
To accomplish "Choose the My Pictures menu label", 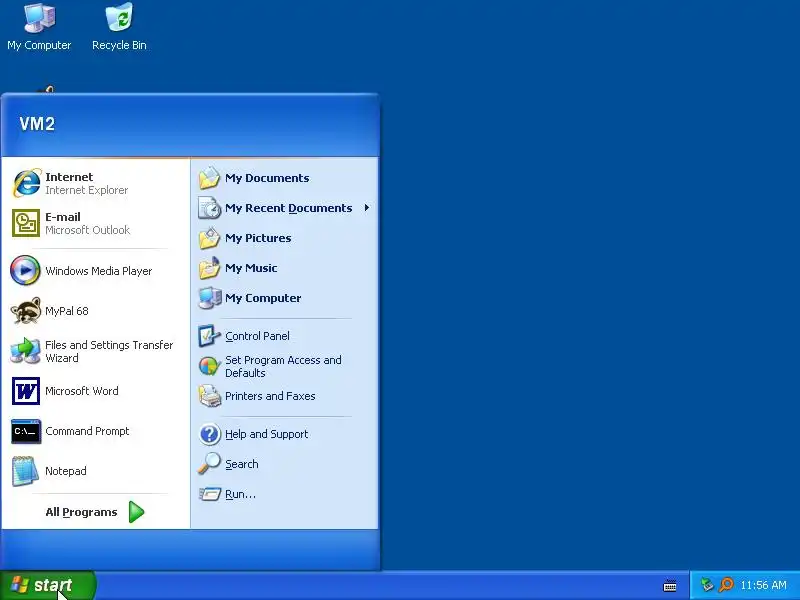I will coord(258,238).
